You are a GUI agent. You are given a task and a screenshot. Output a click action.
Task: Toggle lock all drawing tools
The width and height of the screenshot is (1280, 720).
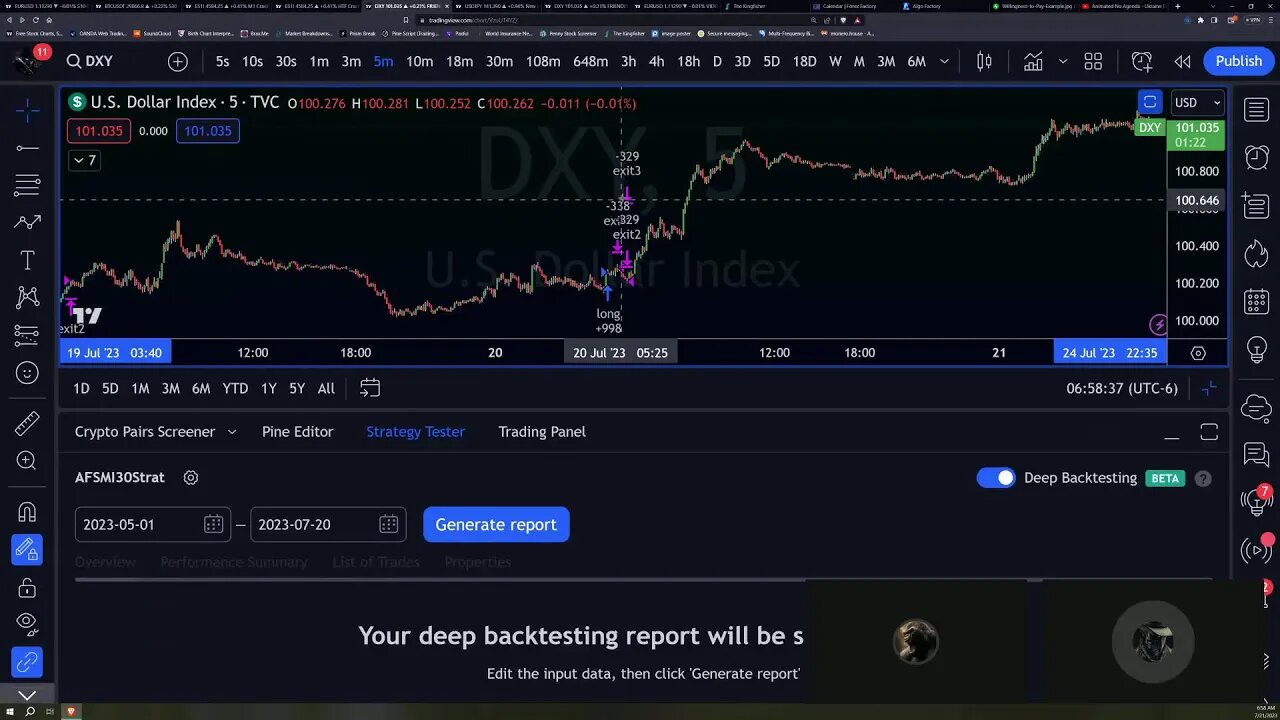tap(27, 588)
